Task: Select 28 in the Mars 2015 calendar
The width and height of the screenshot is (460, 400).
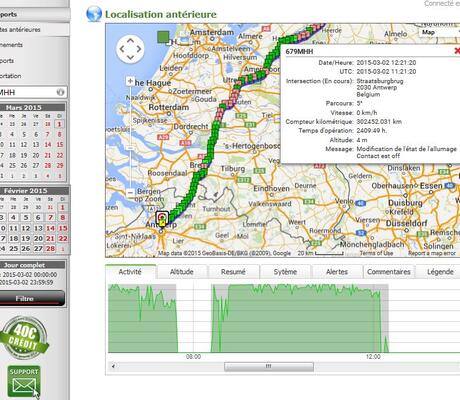Action: coord(48,166)
